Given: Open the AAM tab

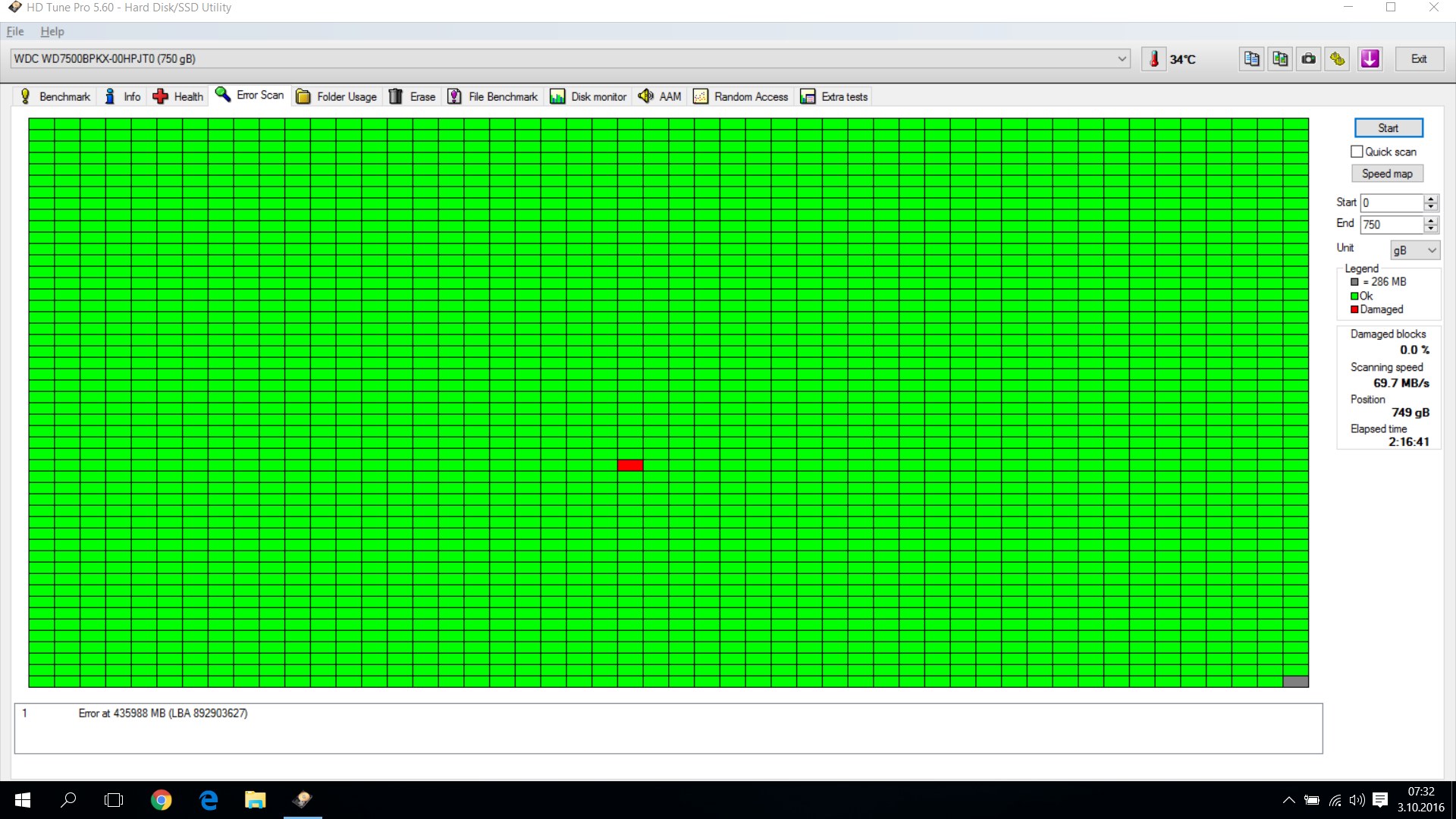Looking at the screenshot, I should [x=660, y=96].
